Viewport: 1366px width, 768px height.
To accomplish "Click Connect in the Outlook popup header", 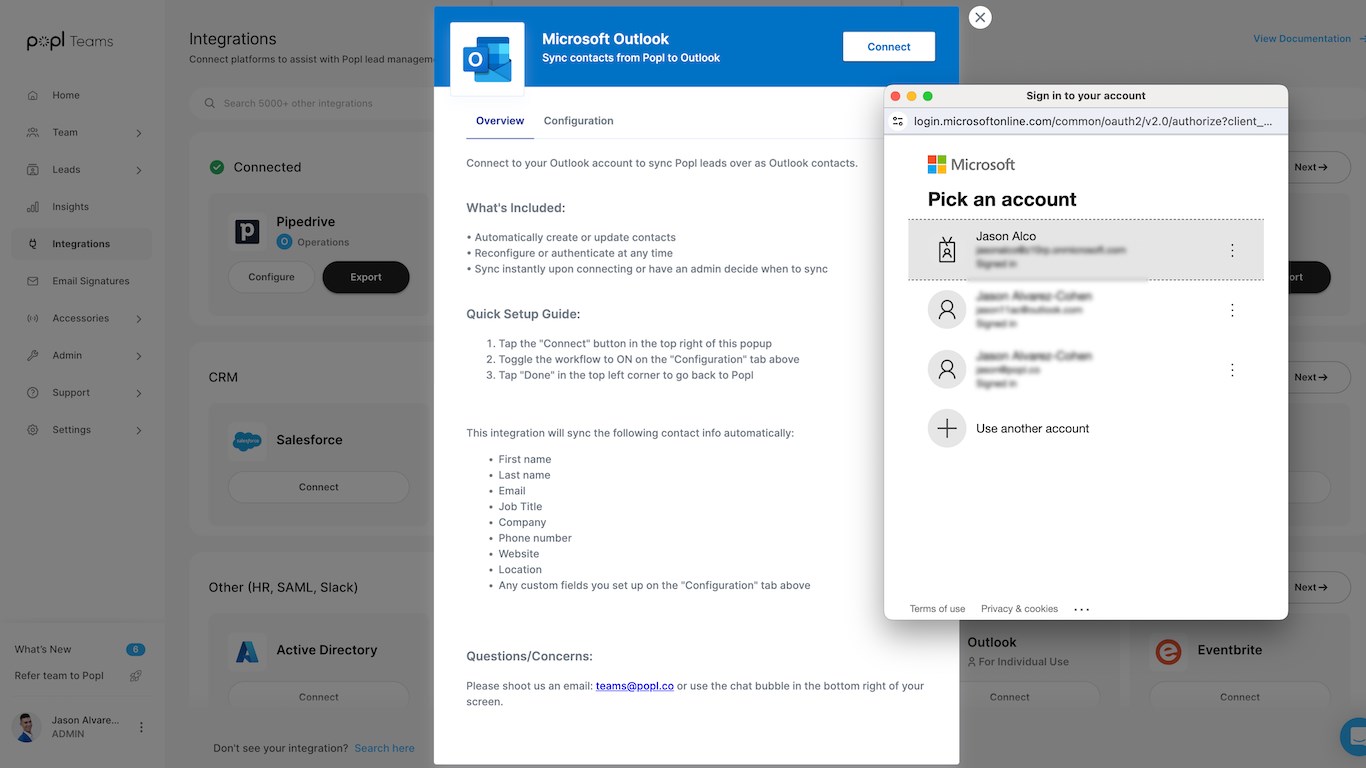I will (x=889, y=47).
